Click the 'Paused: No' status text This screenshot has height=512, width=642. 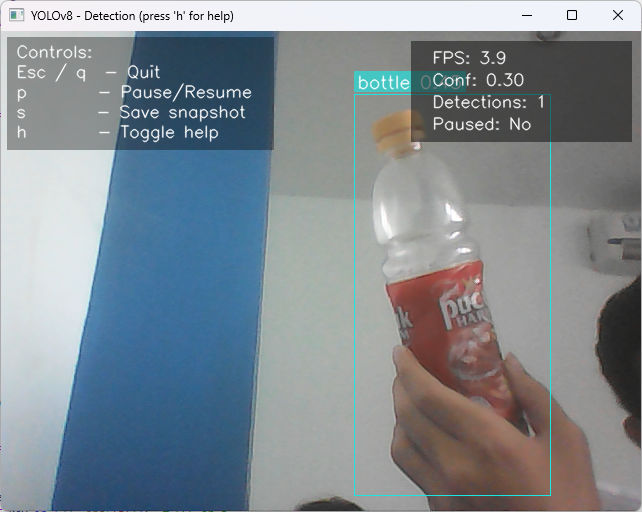click(482, 124)
